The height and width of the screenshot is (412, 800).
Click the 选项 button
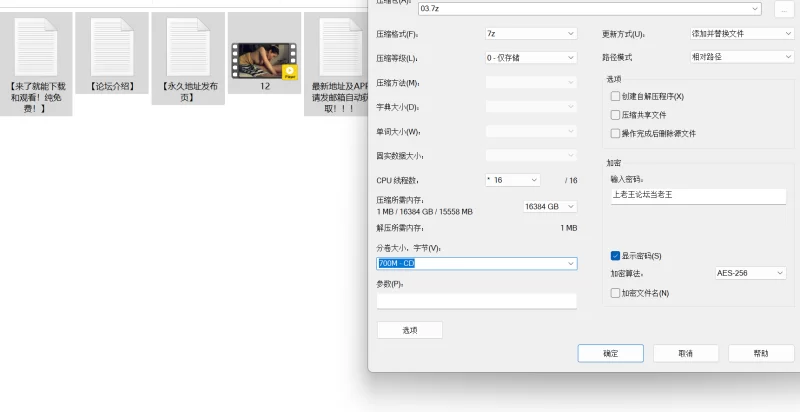point(410,330)
